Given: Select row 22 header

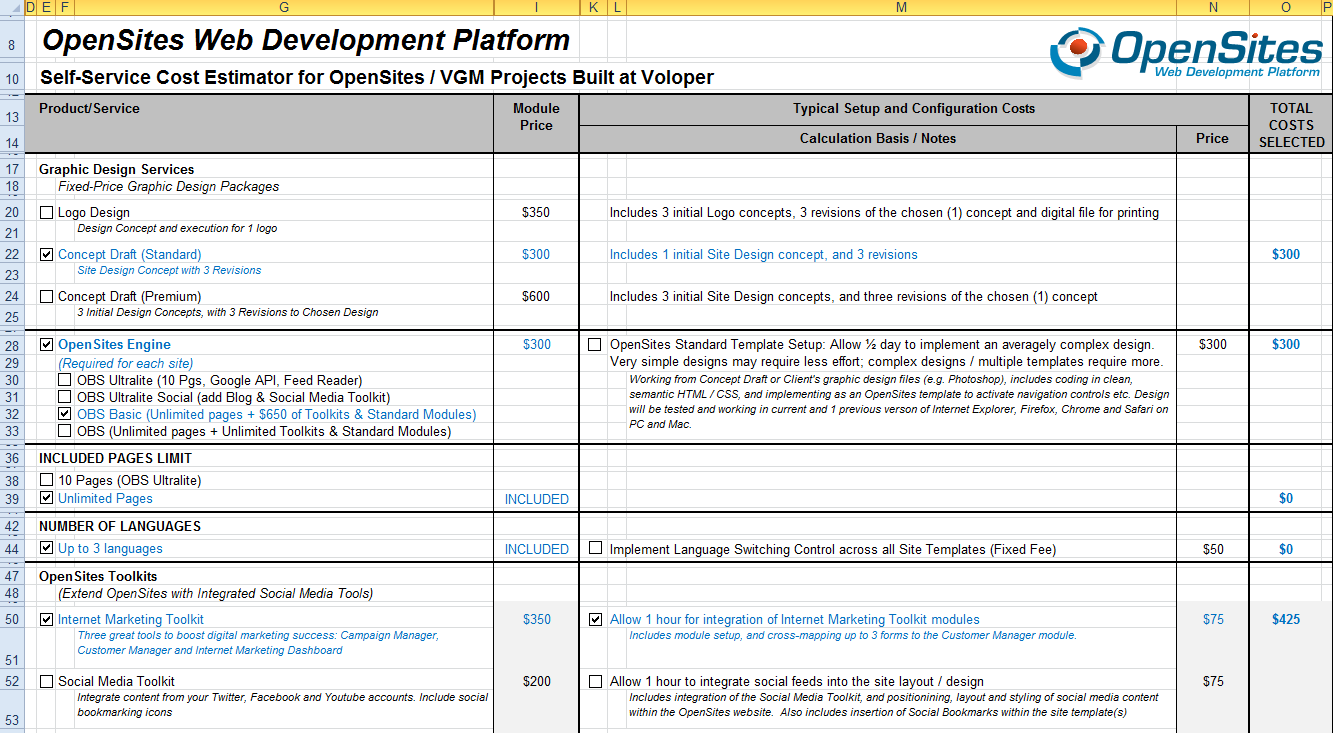Looking at the screenshot, I should (12, 255).
